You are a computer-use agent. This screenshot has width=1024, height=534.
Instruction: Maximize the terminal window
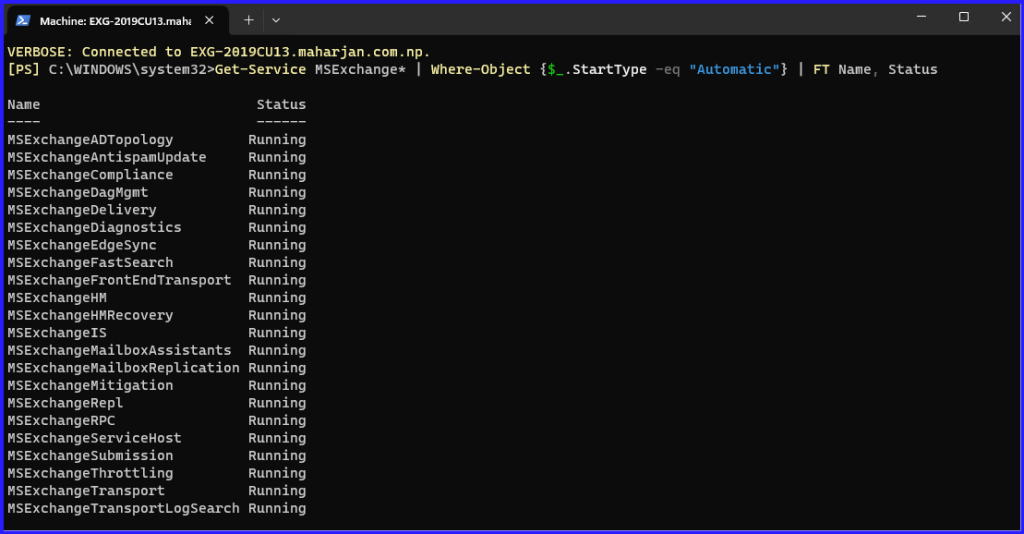[x=964, y=17]
